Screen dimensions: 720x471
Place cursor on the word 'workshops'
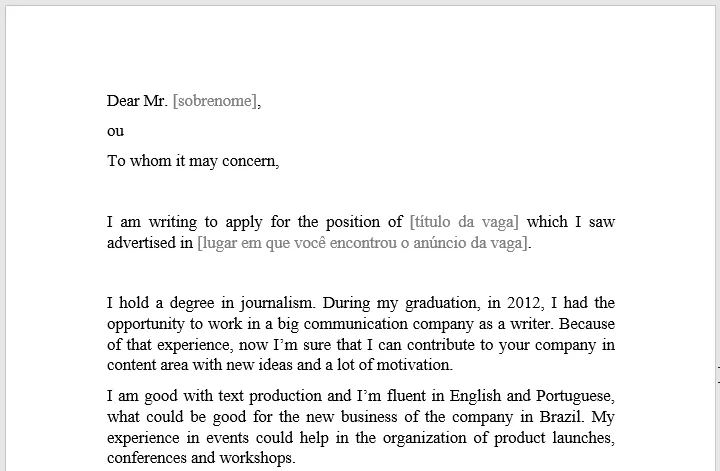click(257, 458)
